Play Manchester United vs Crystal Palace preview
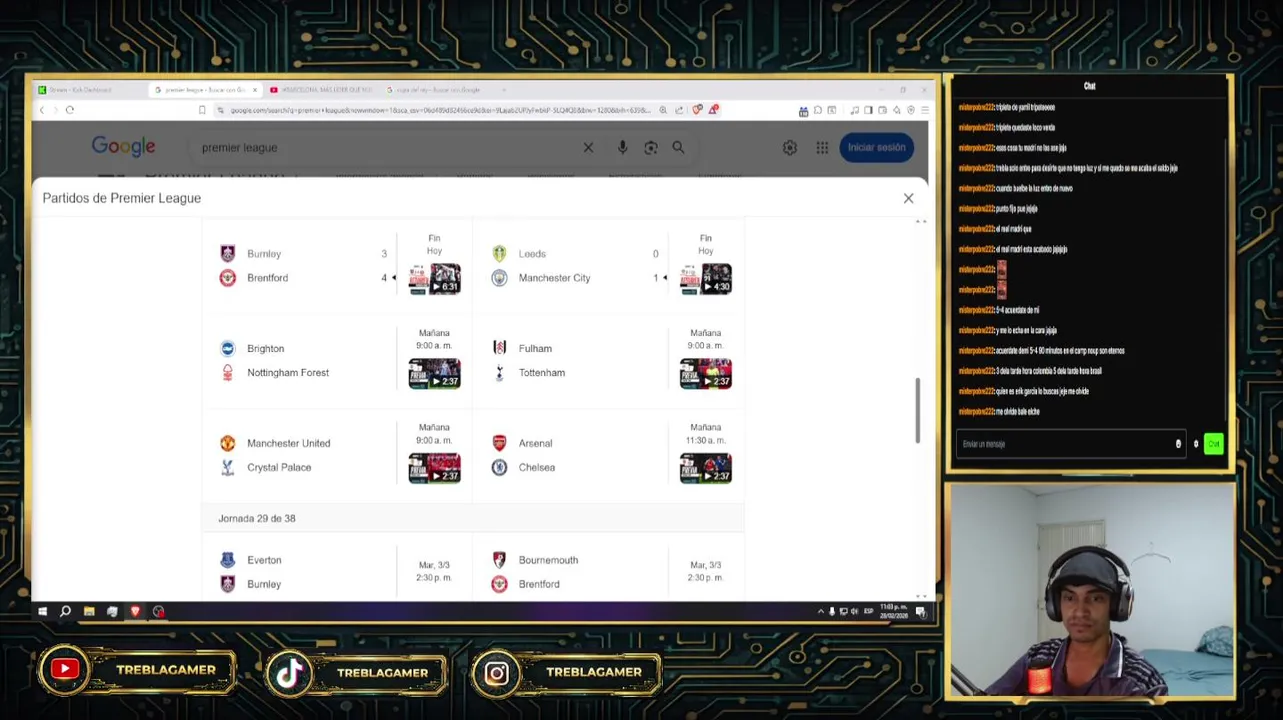This screenshot has width=1283, height=720. (x=434, y=468)
